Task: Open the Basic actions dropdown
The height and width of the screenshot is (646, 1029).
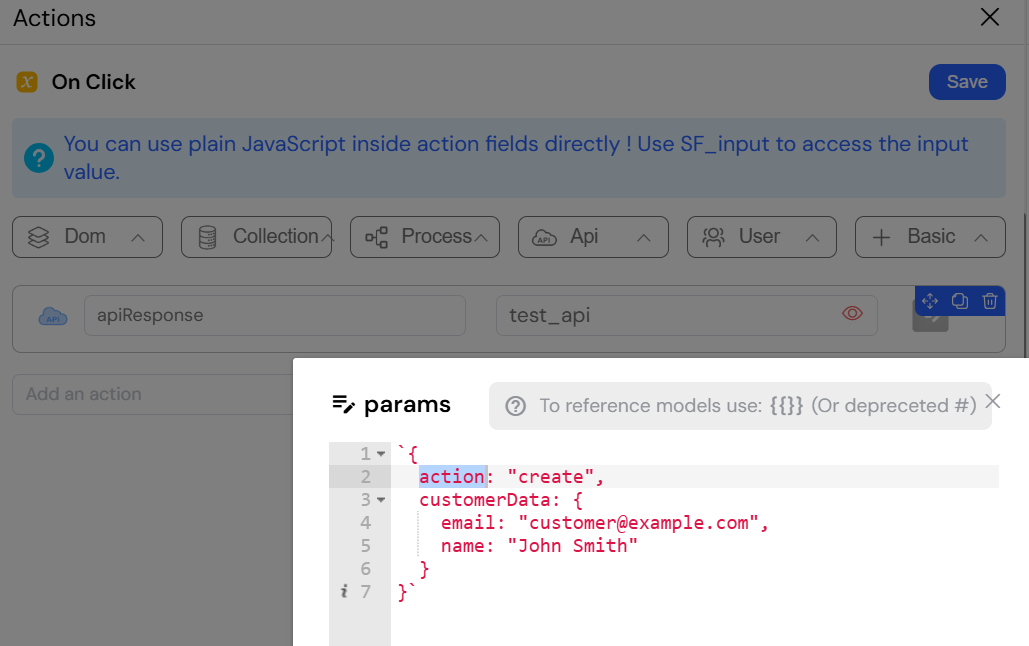Action: click(930, 237)
